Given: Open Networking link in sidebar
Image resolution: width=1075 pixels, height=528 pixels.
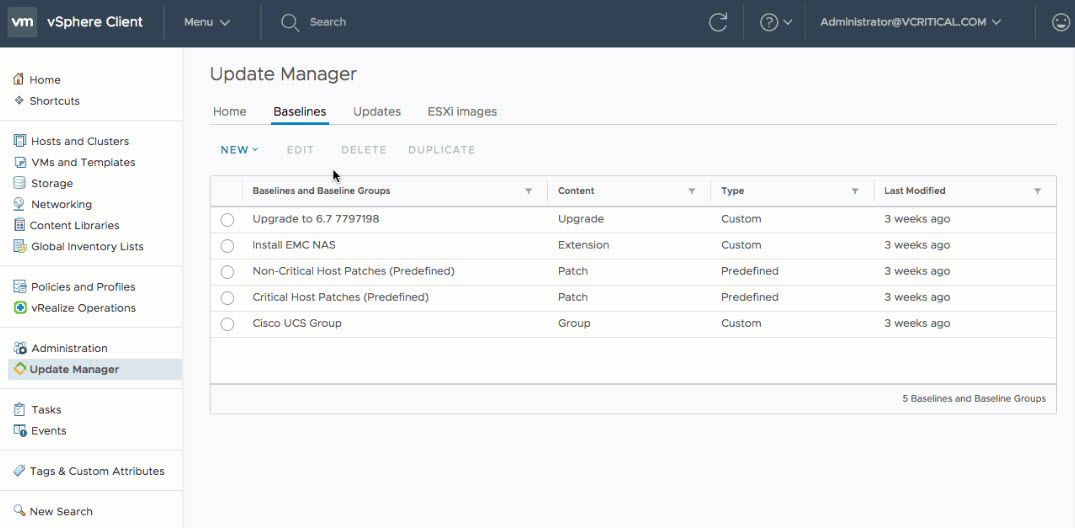Looking at the screenshot, I should click(x=61, y=204).
